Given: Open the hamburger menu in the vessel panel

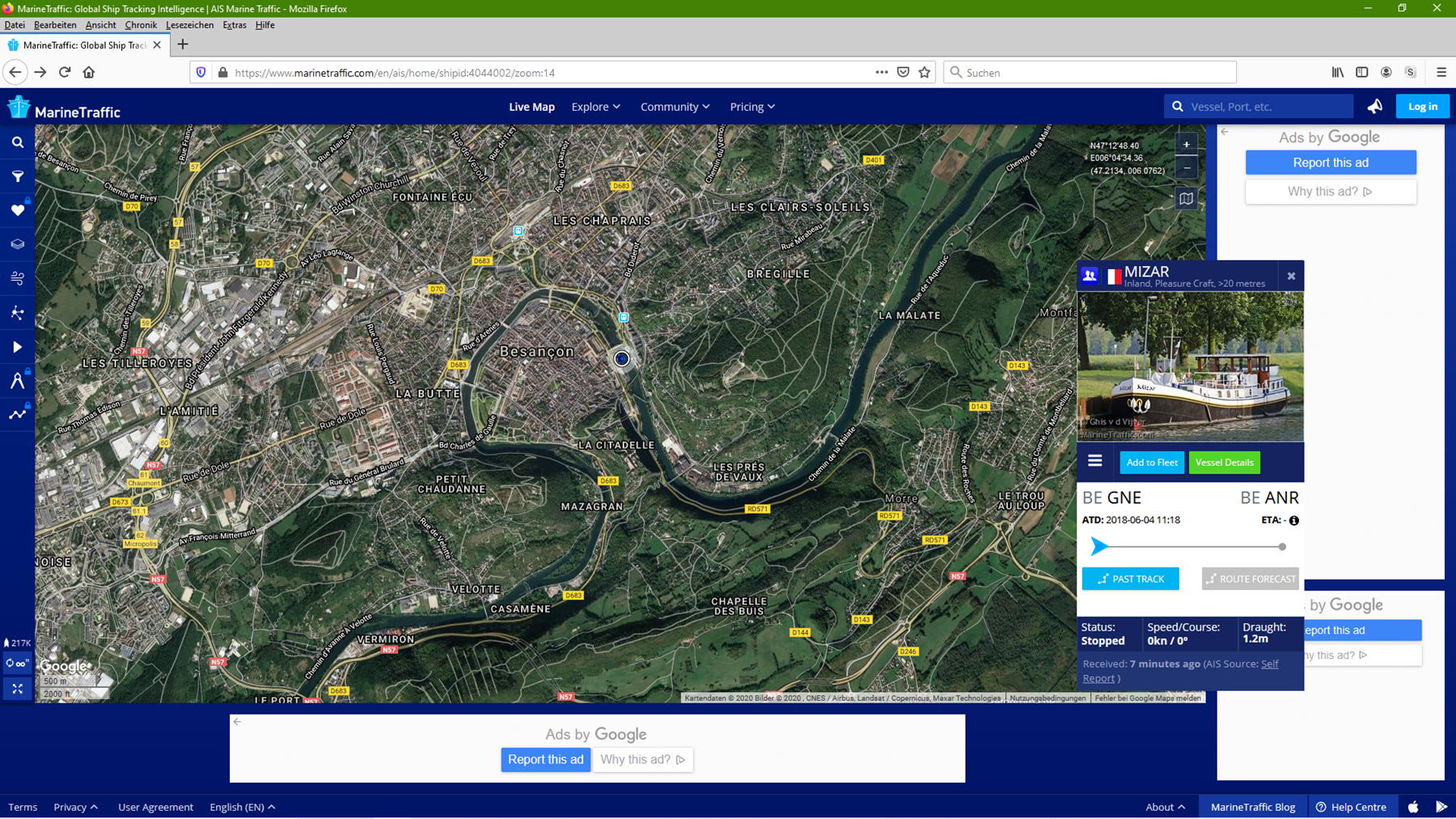Looking at the screenshot, I should 1094,461.
